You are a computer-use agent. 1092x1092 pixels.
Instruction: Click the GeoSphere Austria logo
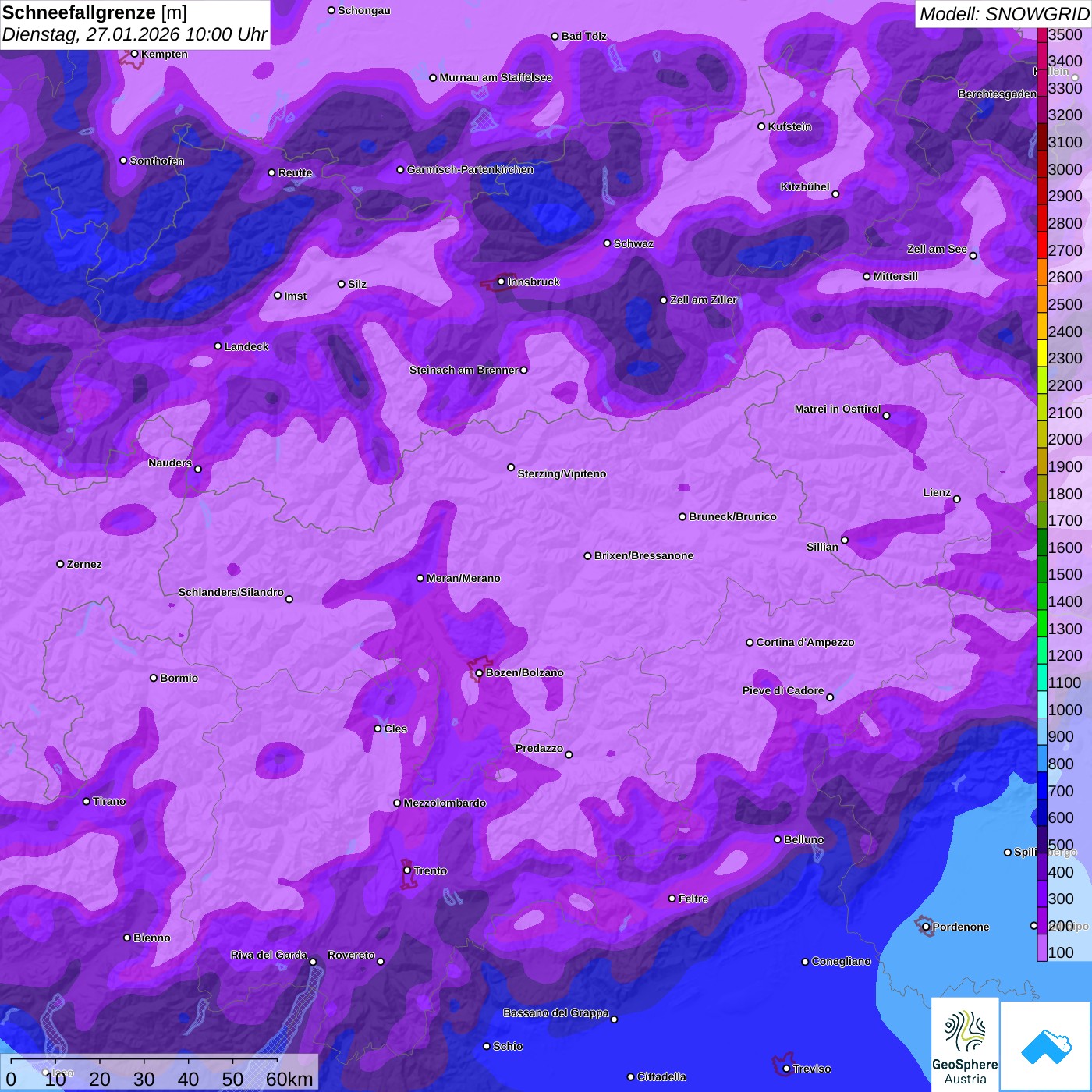tap(965, 1044)
